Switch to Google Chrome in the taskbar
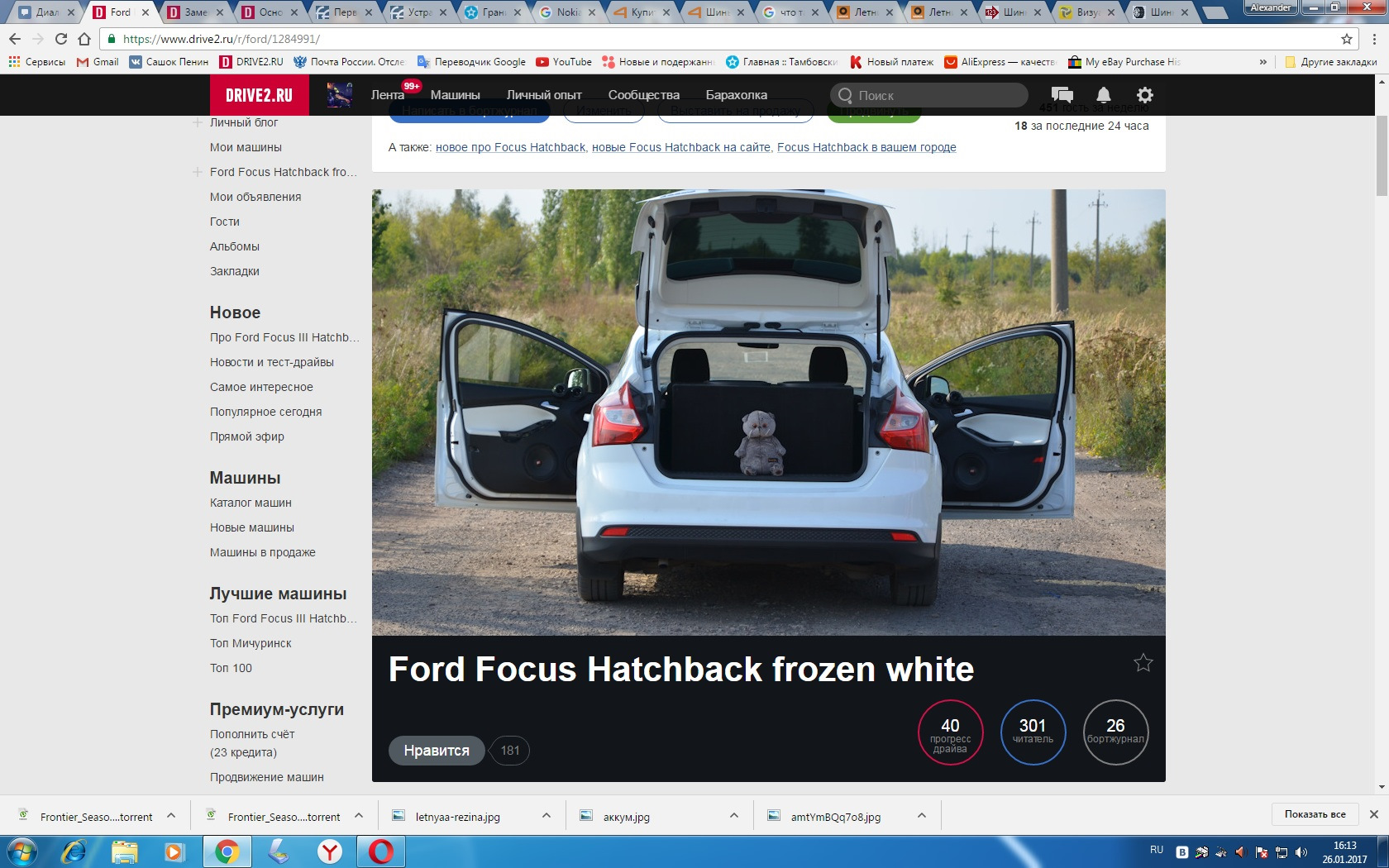This screenshot has width=1389, height=868. [227, 851]
